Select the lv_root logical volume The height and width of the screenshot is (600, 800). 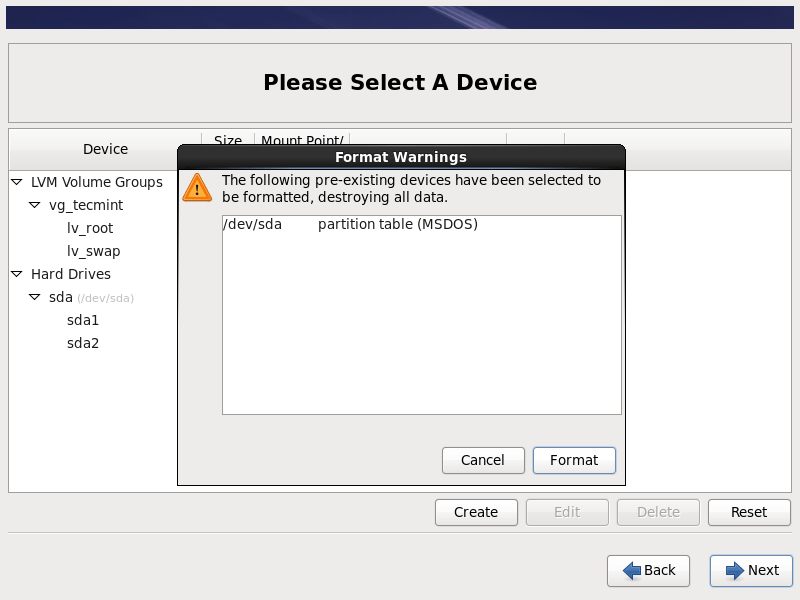(x=90, y=228)
